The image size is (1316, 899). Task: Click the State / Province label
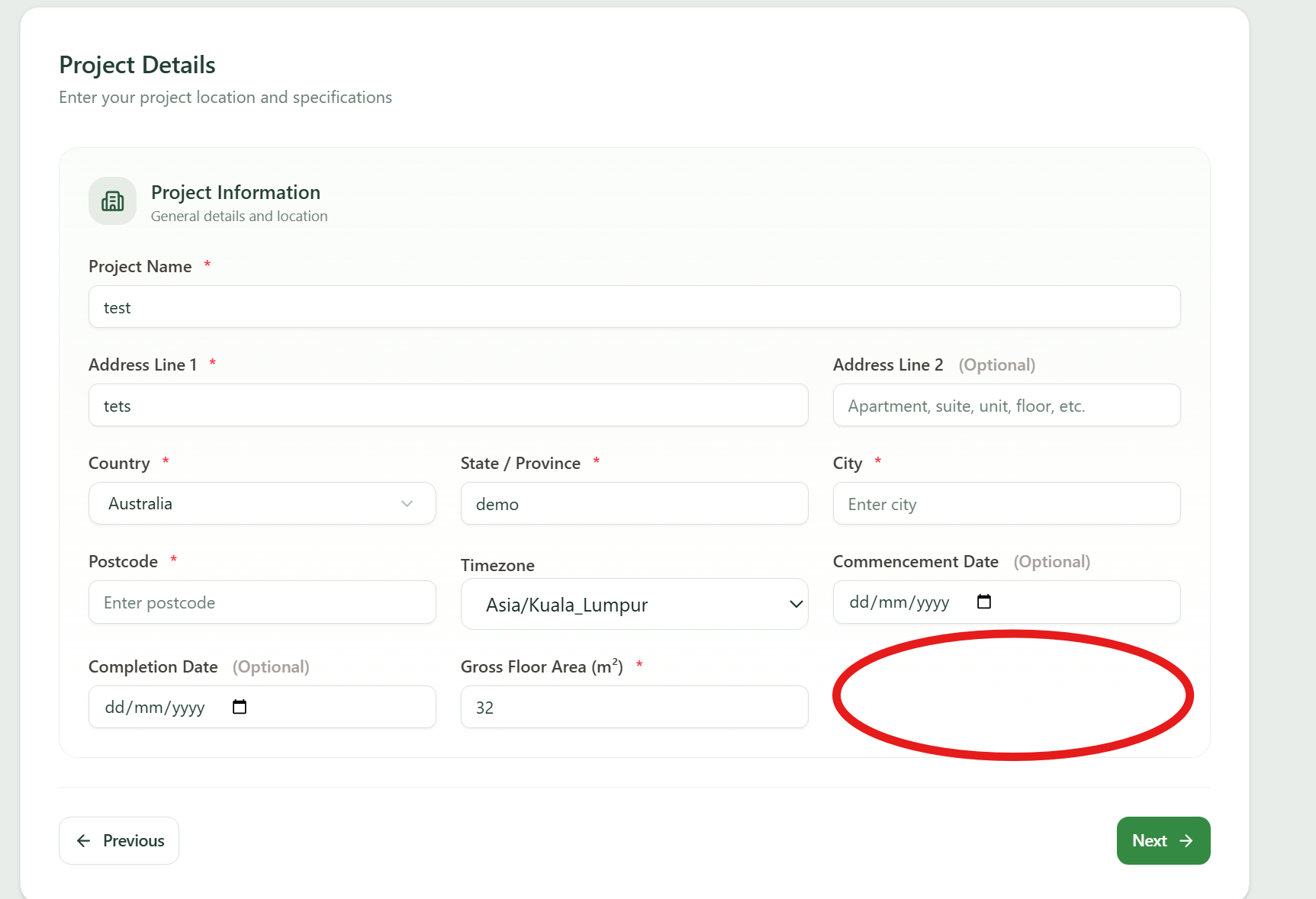[x=520, y=464]
